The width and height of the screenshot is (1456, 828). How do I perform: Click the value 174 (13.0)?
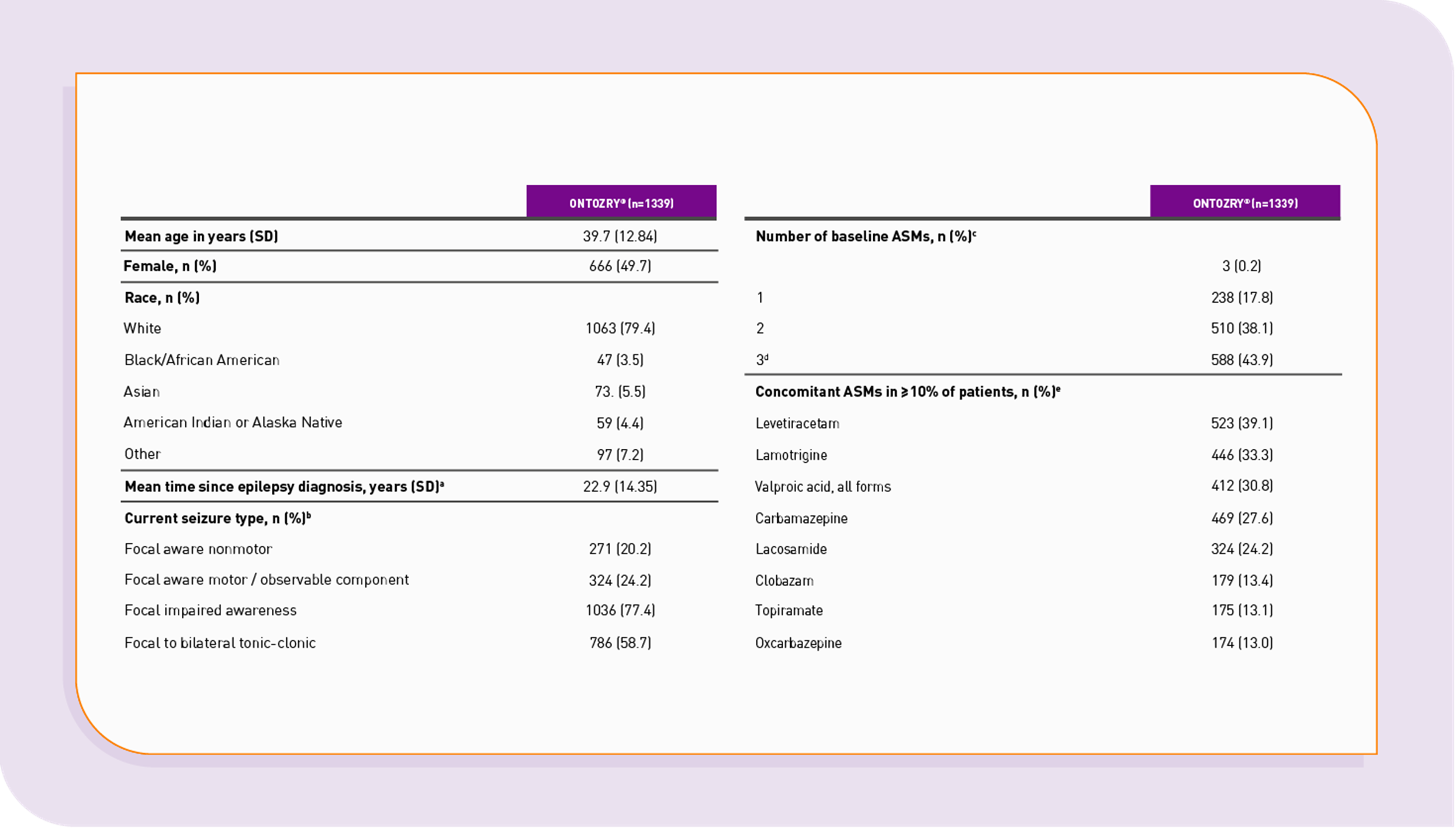click(x=1241, y=643)
